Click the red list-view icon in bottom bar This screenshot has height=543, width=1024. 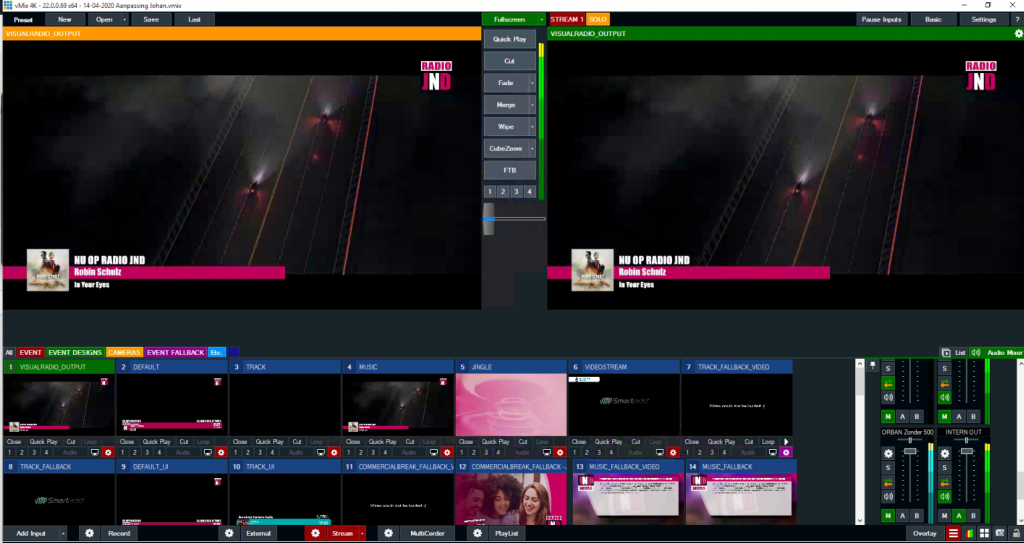pyautogui.click(x=953, y=534)
